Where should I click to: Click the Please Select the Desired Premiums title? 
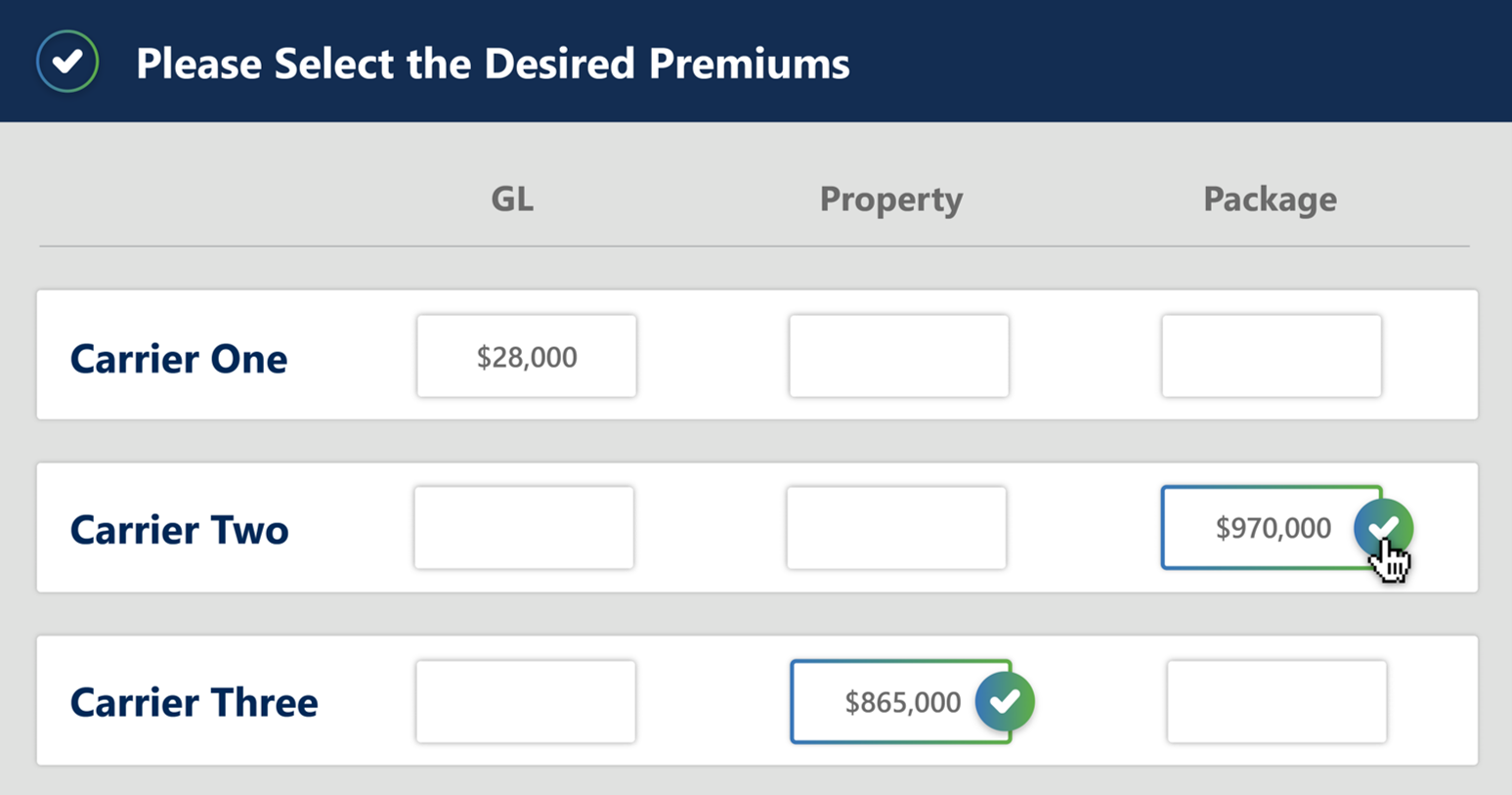[493, 64]
